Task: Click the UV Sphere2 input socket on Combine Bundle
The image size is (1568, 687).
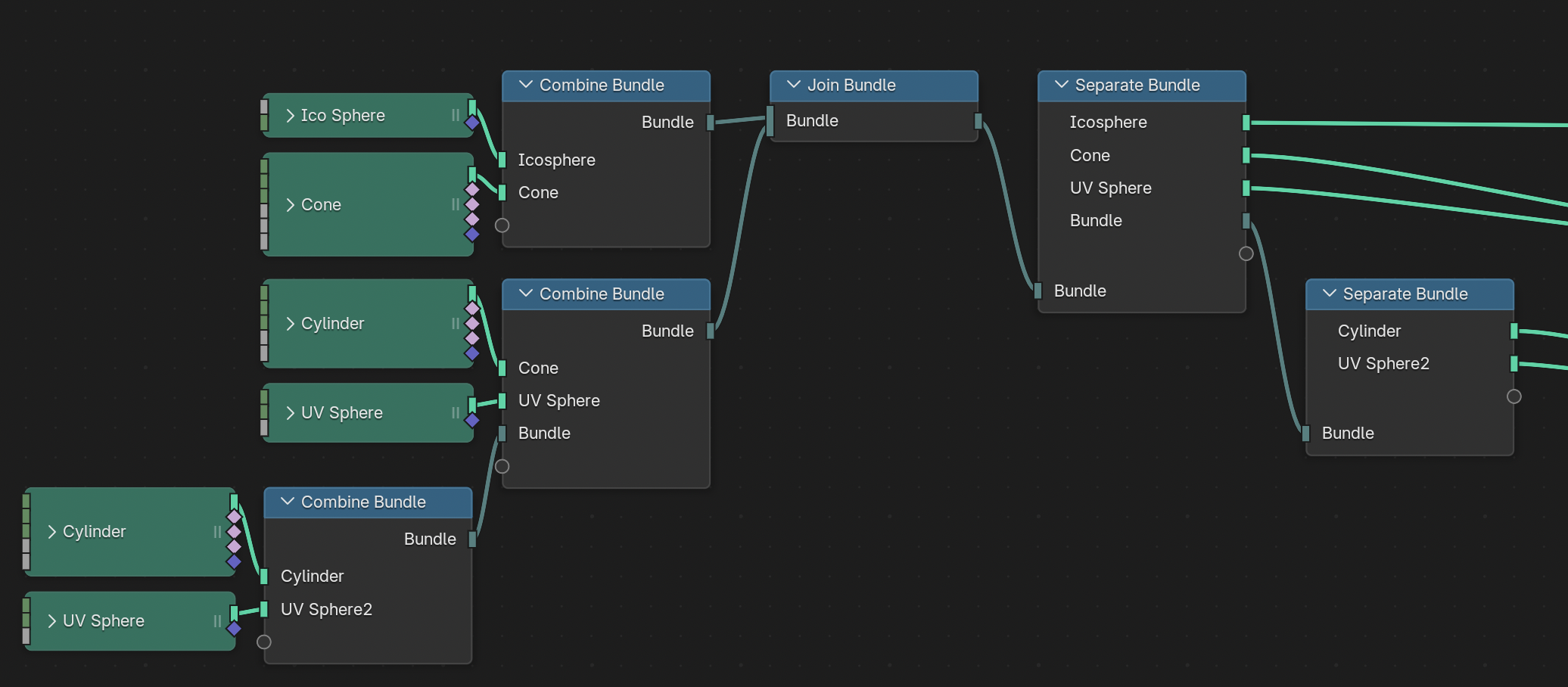Action: click(x=264, y=610)
